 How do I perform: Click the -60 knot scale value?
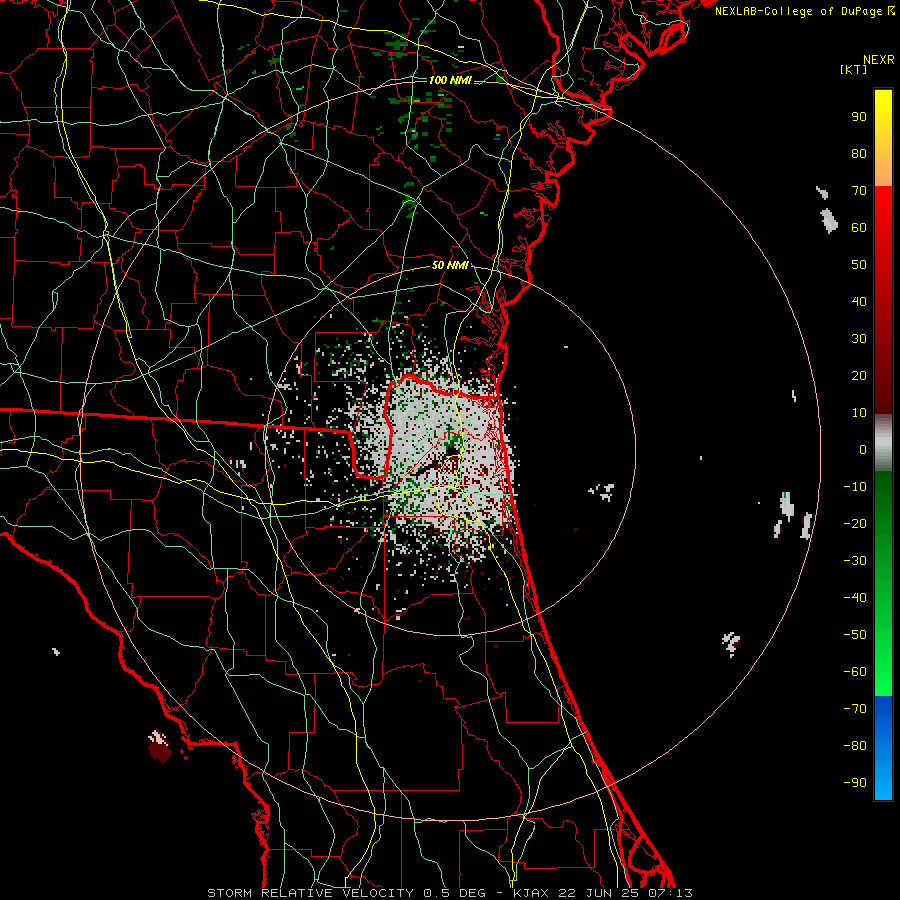click(855, 672)
